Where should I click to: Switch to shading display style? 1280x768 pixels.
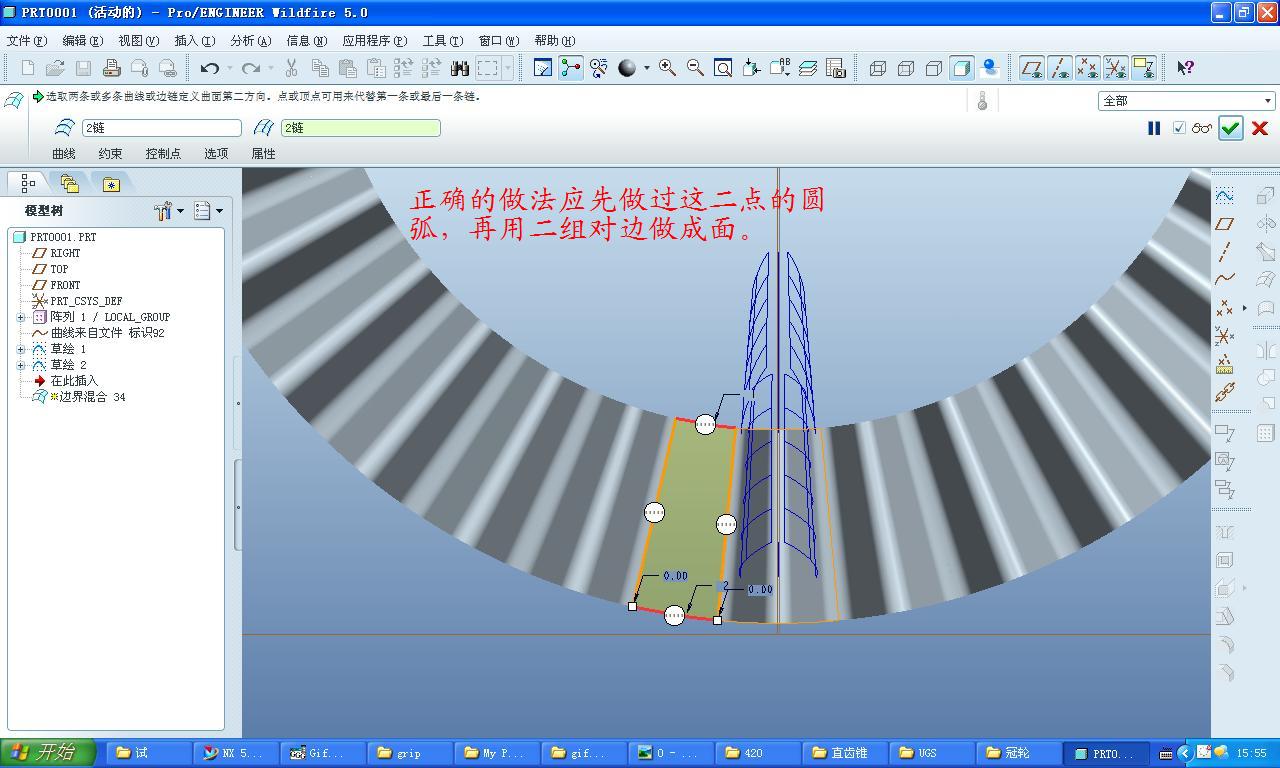pyautogui.click(x=962, y=68)
